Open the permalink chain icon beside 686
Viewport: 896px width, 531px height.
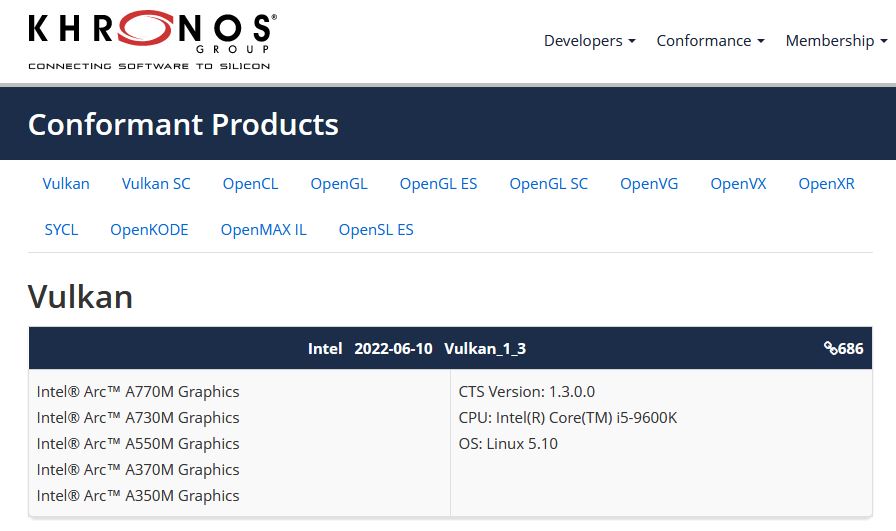coord(830,348)
